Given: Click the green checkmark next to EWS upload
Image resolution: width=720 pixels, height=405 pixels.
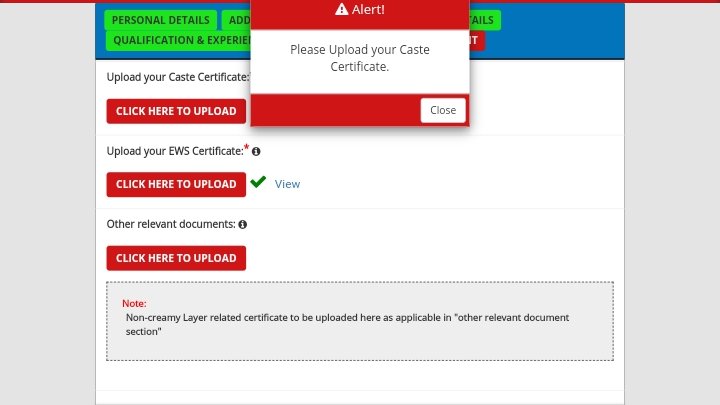Looking at the screenshot, I should (258, 182).
